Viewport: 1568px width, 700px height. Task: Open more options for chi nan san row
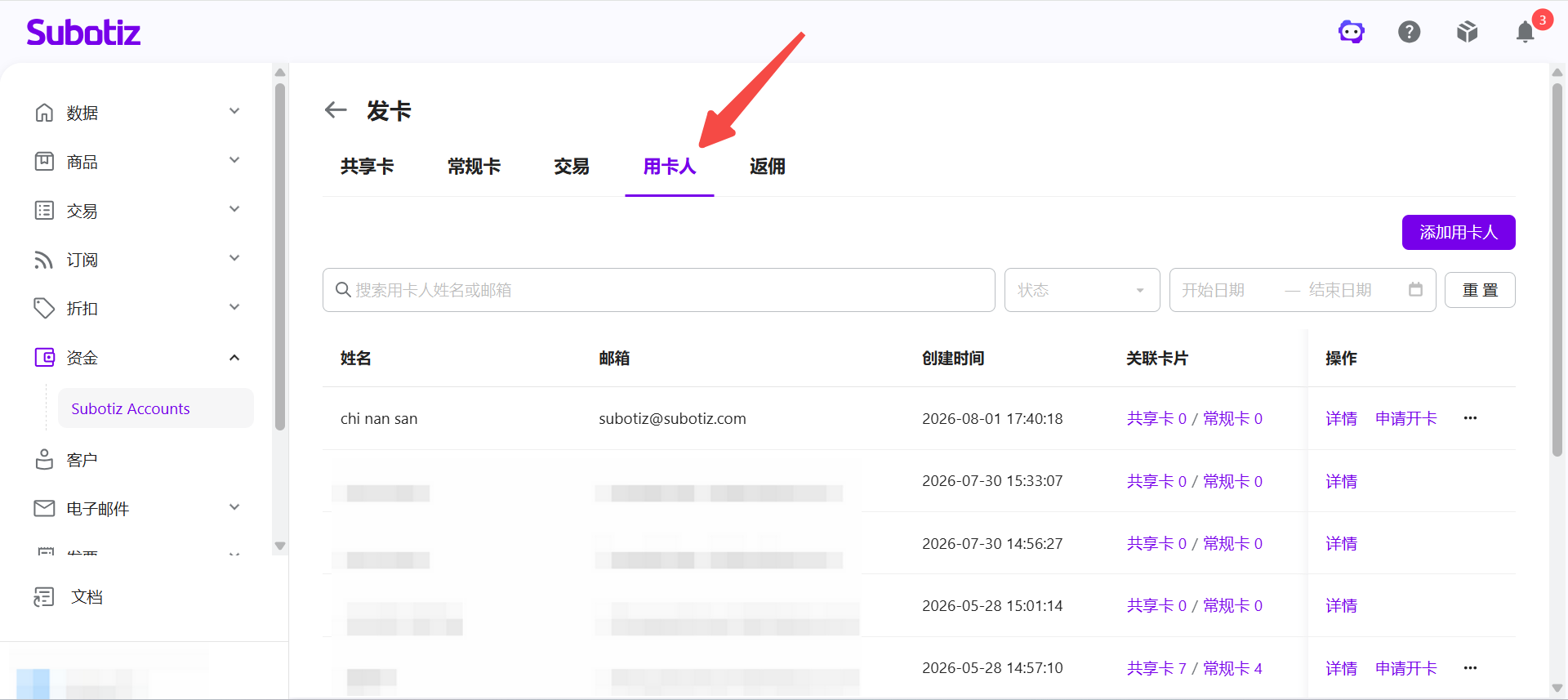click(1470, 418)
